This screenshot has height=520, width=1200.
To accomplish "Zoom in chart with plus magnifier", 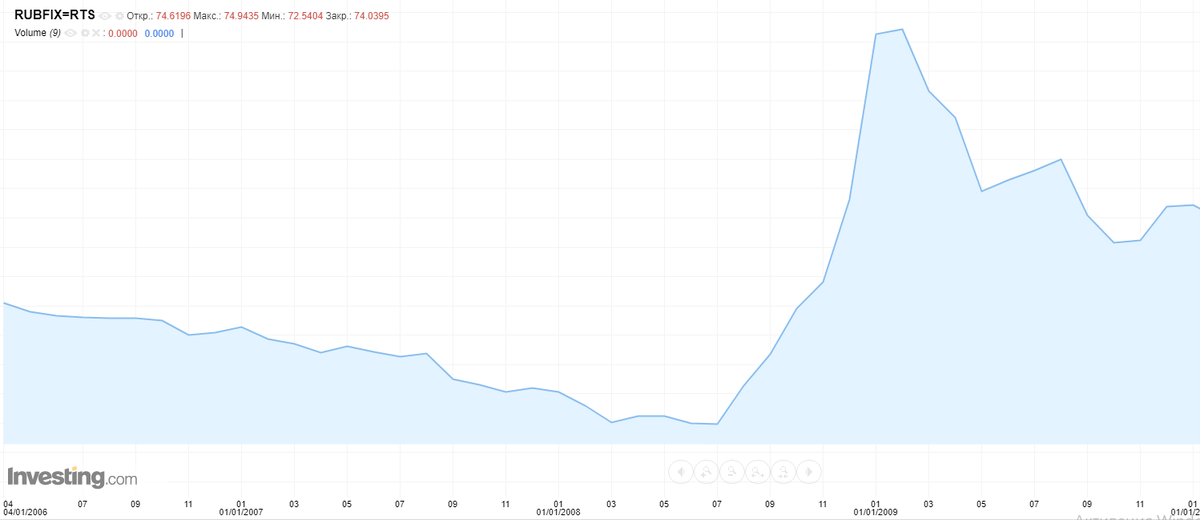I will (x=706, y=471).
